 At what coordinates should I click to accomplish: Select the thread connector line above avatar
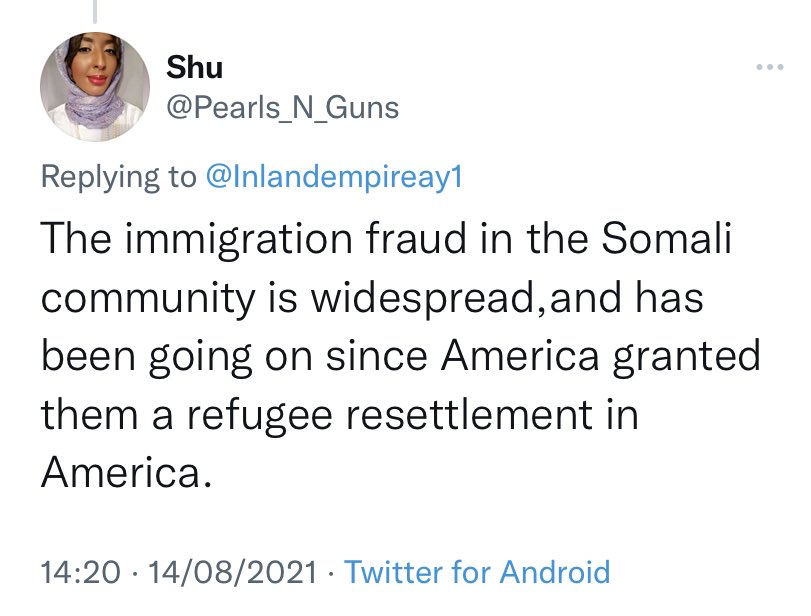pos(95,11)
